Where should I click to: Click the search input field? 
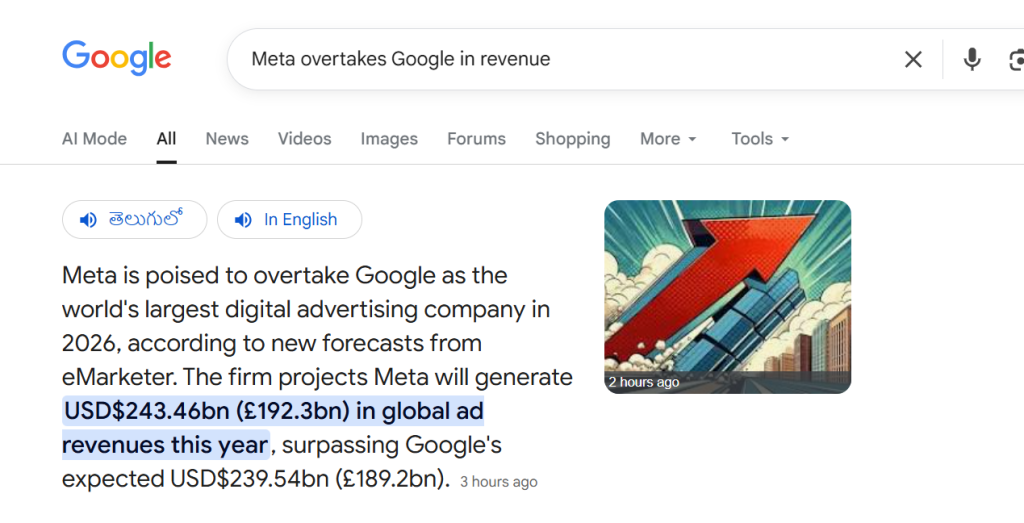pos(560,59)
